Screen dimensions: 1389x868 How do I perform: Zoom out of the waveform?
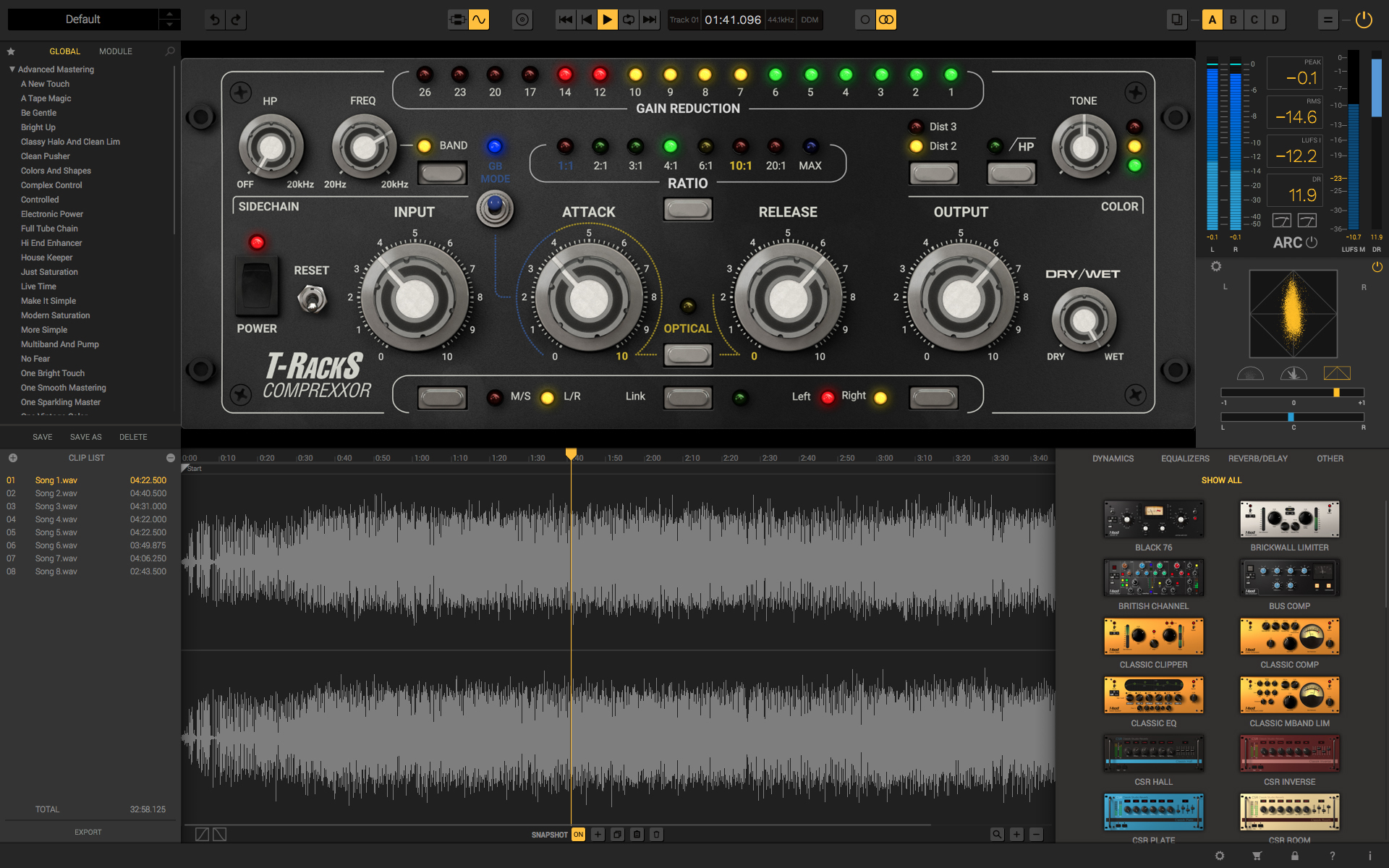coord(1036,834)
